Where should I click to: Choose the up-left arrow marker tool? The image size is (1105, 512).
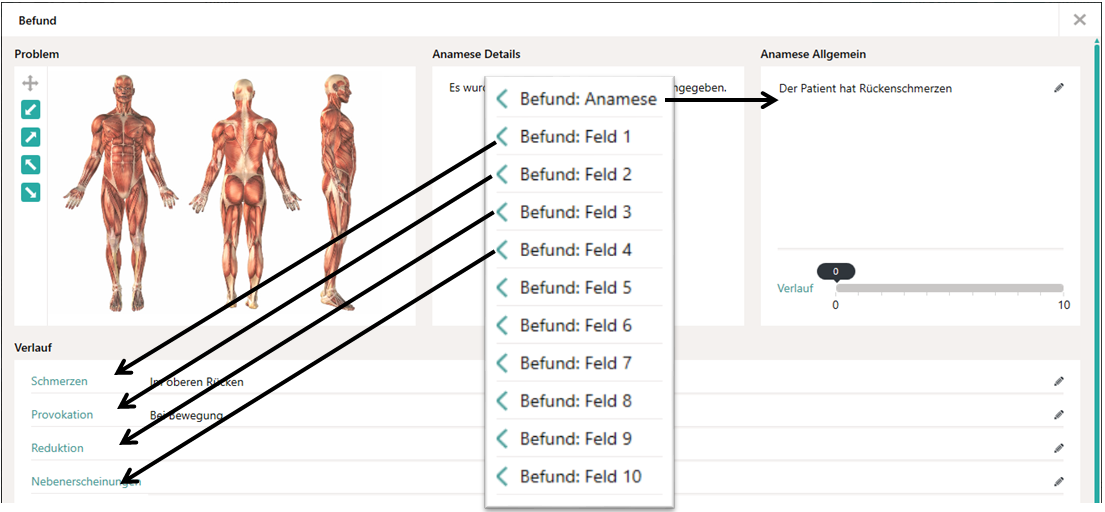(30, 165)
